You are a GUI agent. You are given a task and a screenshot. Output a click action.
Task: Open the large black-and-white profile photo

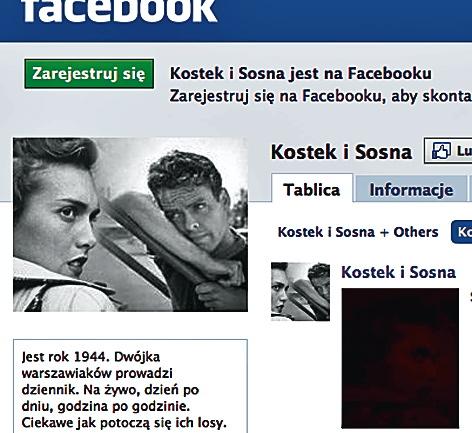pyautogui.click(x=130, y=225)
